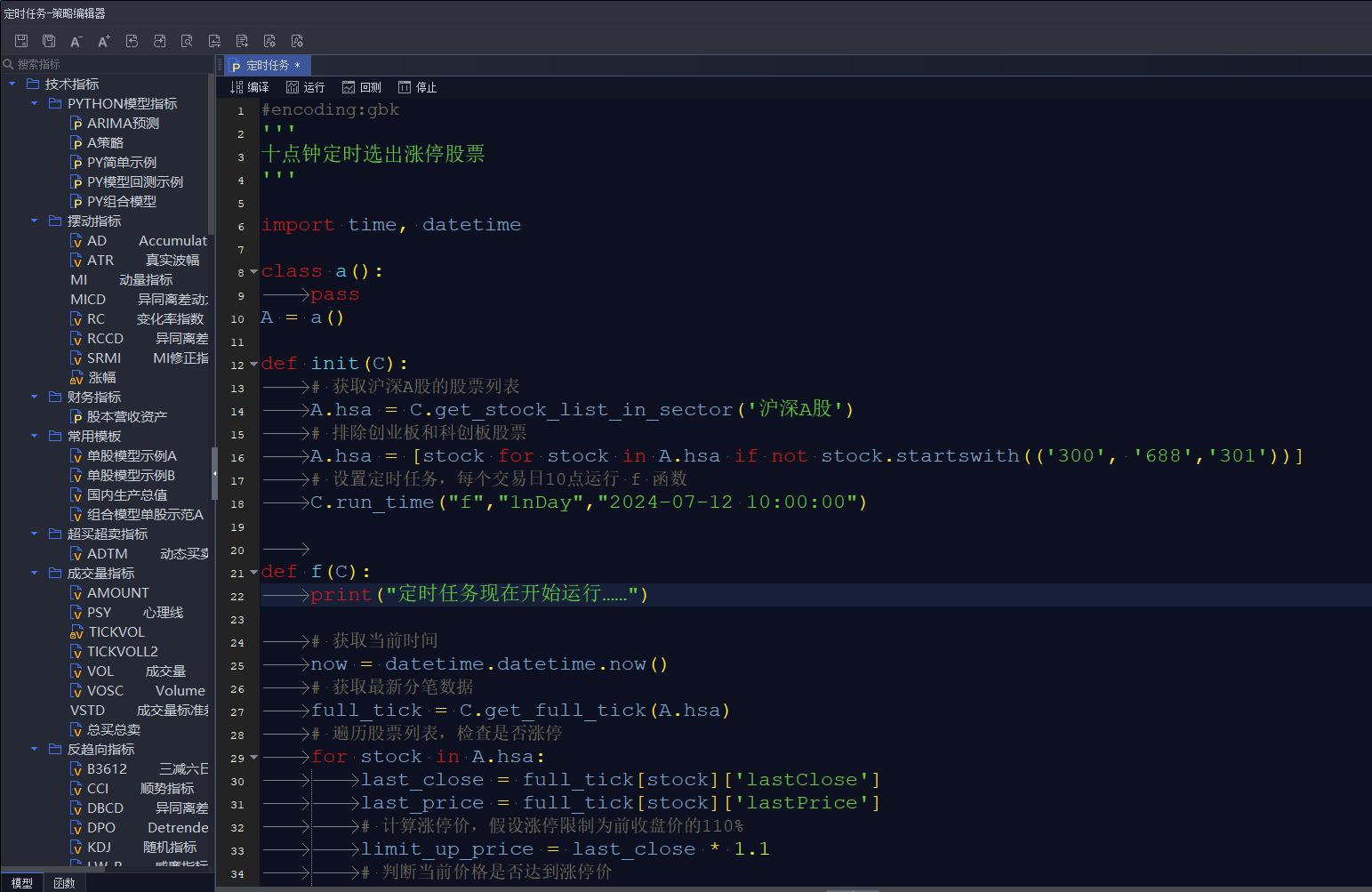Click the indicator tree vertical scrollbar
This screenshot has height=892, width=1372.
pos(211,156)
